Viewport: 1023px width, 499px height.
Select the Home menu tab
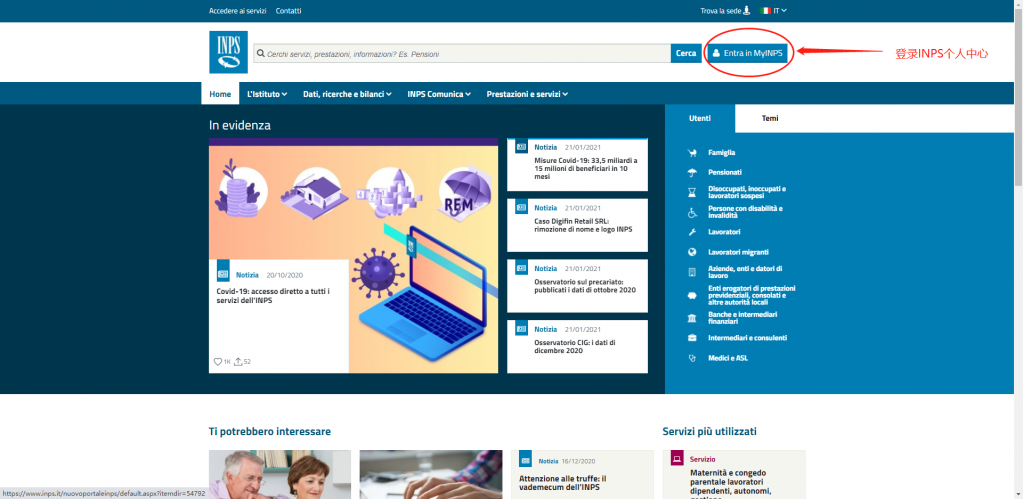(220, 94)
